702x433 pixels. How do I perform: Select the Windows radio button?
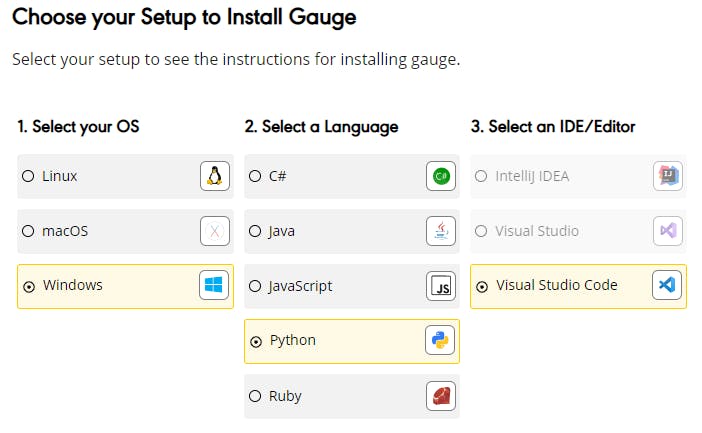click(28, 286)
